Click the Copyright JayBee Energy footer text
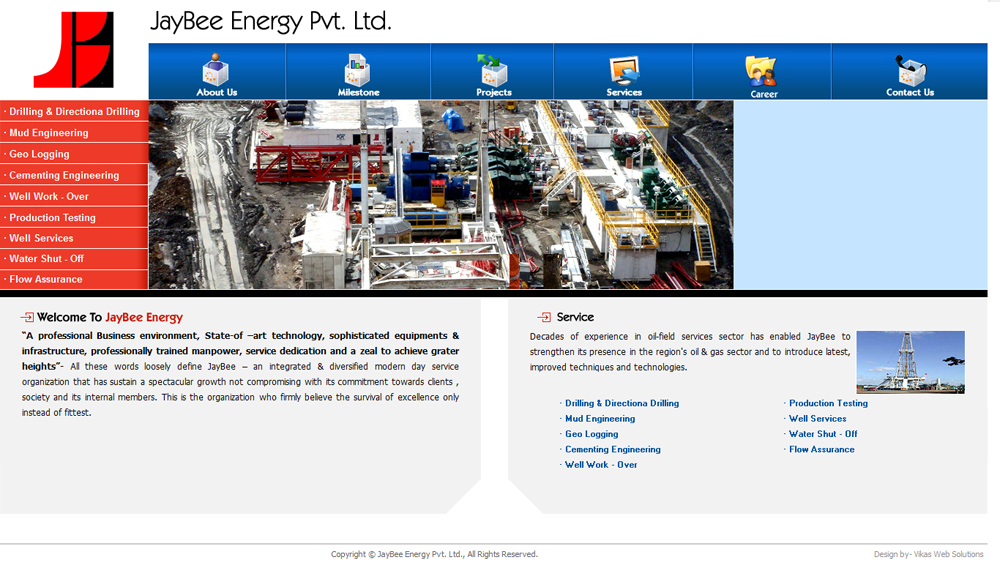 click(434, 554)
